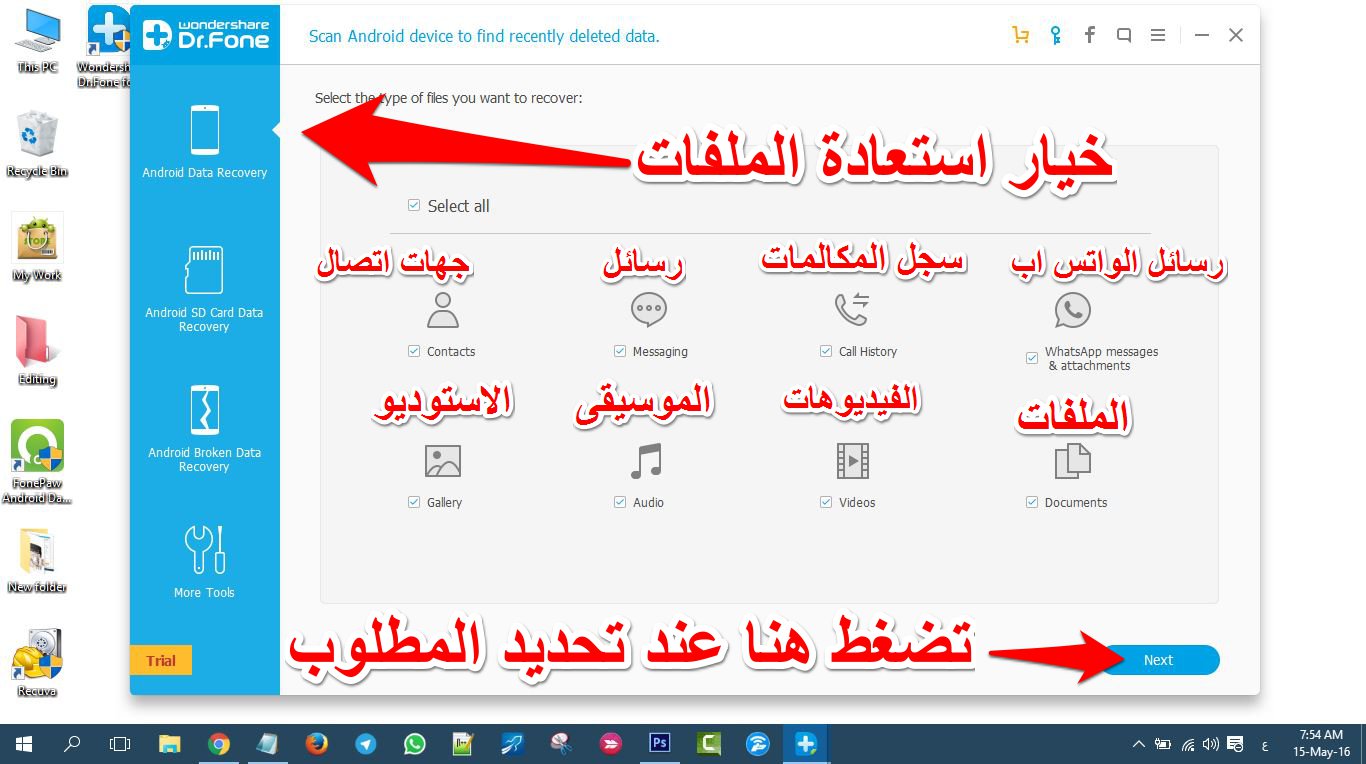Screen dimensions: 1366x764
Task: Open Firefox from taskbar
Action: point(317,744)
